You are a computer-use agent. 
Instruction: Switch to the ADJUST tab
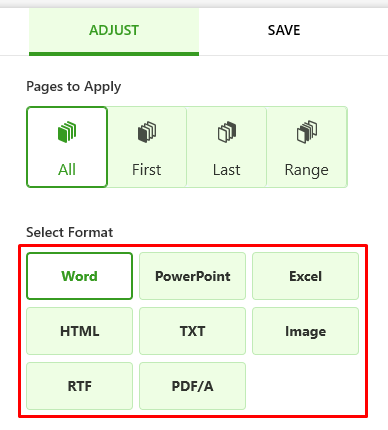point(114,32)
